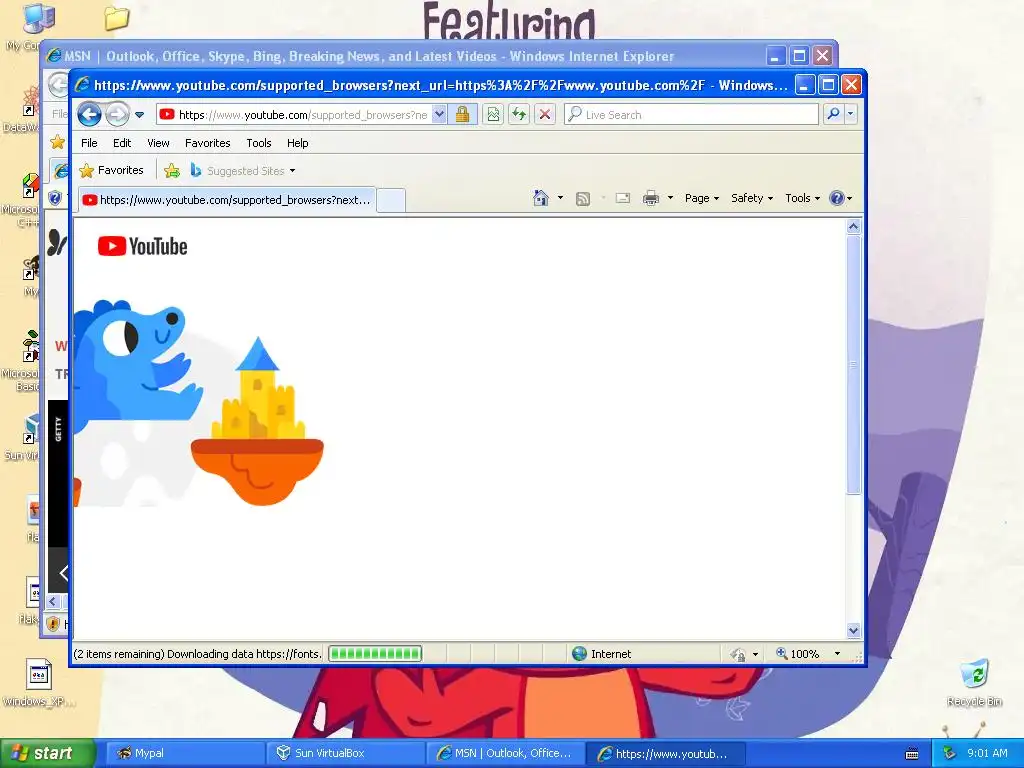Click the blue horizontal scroll left arrow in MSN window
The width and height of the screenshot is (1024, 768).
point(54,601)
